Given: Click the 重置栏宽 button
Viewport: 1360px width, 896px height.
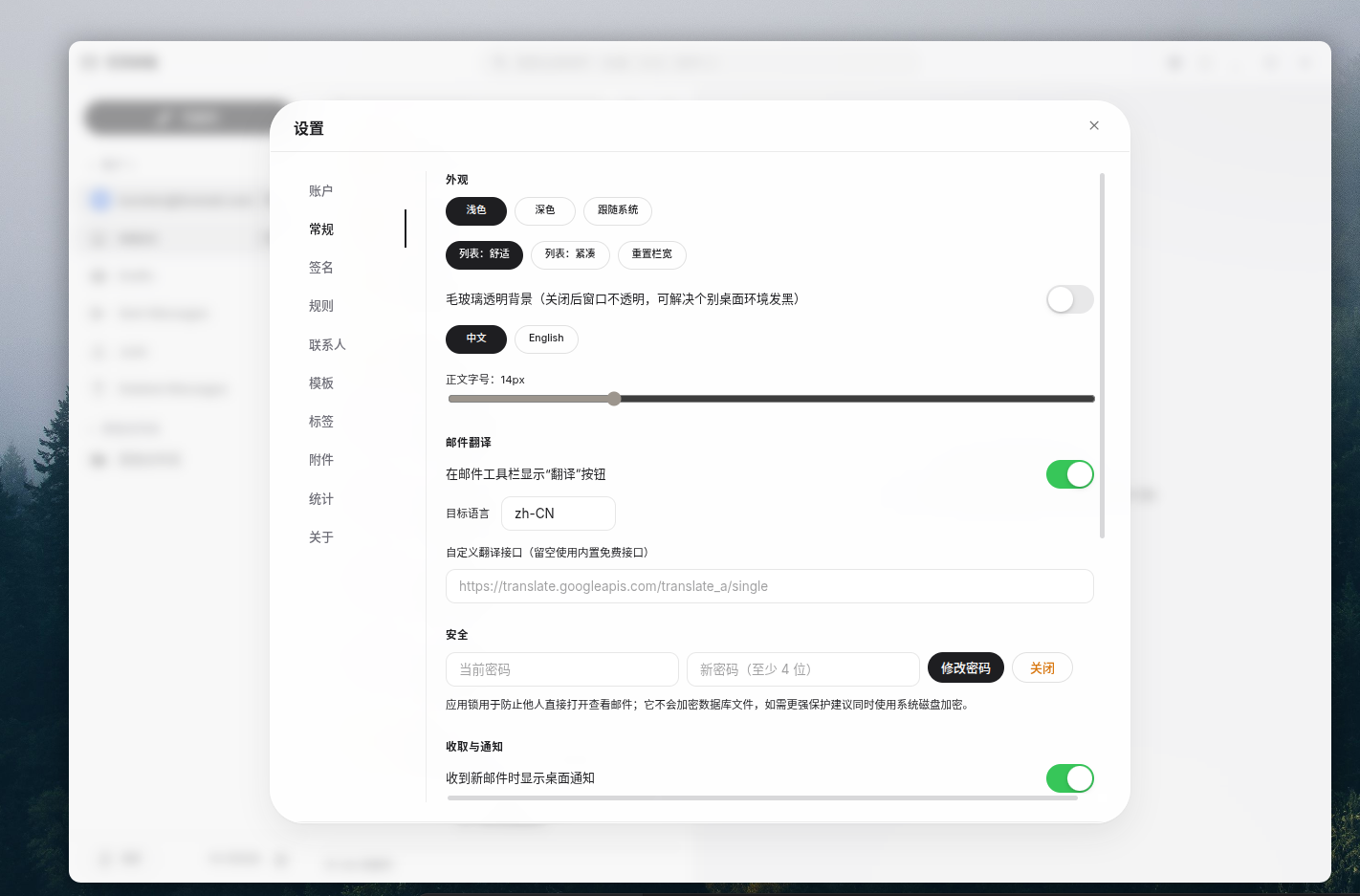Looking at the screenshot, I should [x=652, y=254].
